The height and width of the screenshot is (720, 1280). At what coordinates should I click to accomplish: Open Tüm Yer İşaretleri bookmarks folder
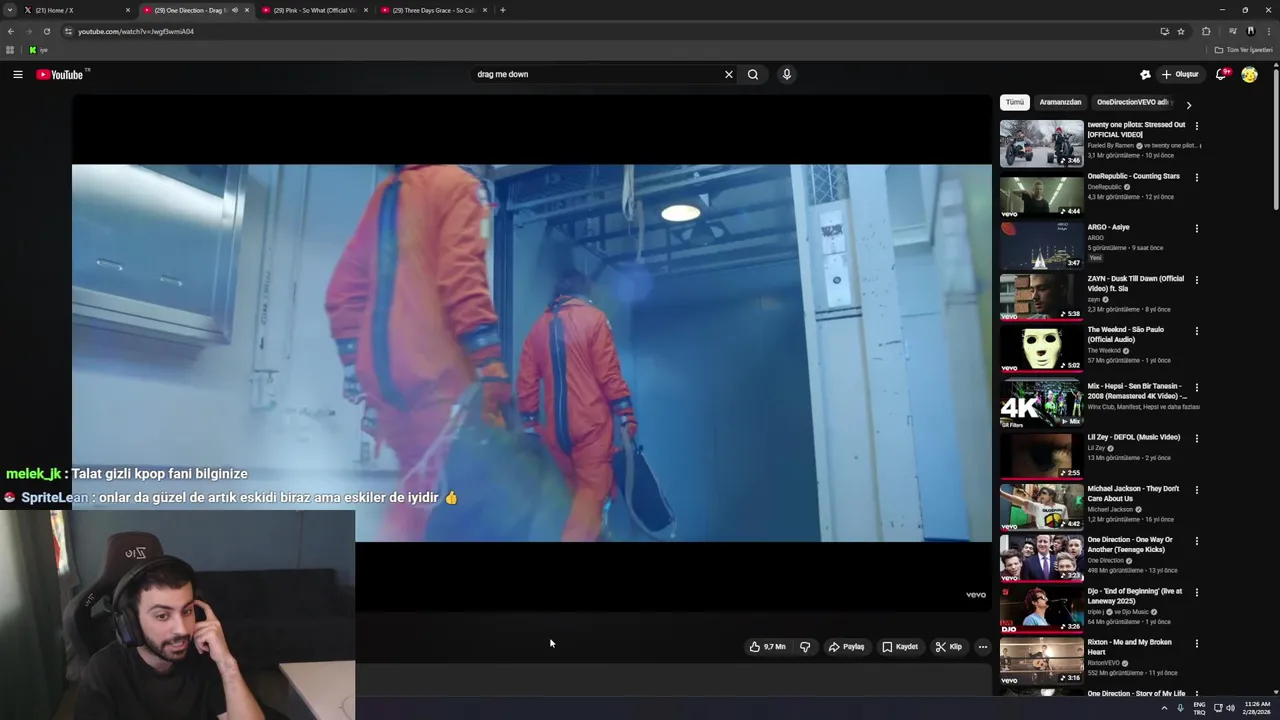[1242, 50]
